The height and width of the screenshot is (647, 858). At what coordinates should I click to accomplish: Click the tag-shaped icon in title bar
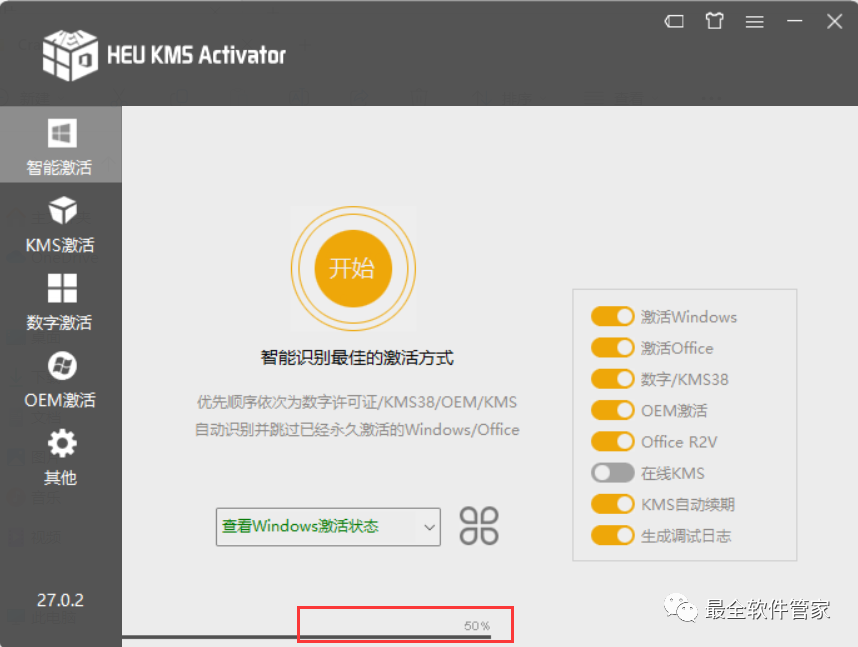click(674, 21)
